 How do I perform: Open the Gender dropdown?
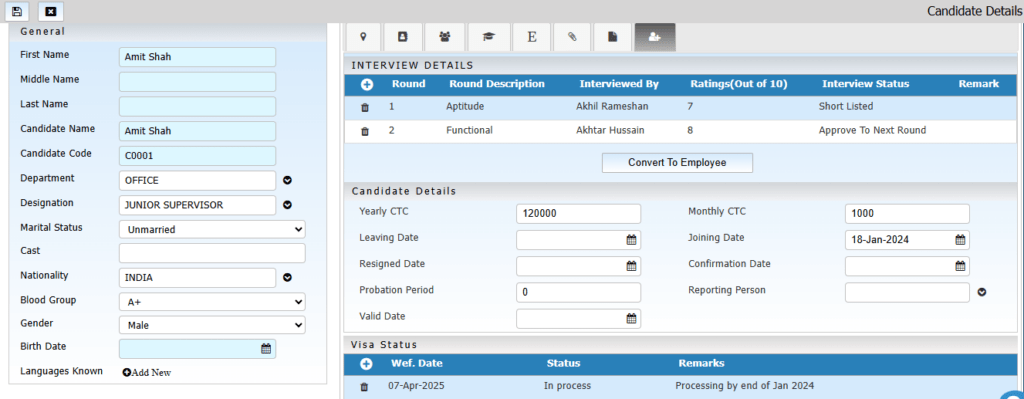coord(212,325)
